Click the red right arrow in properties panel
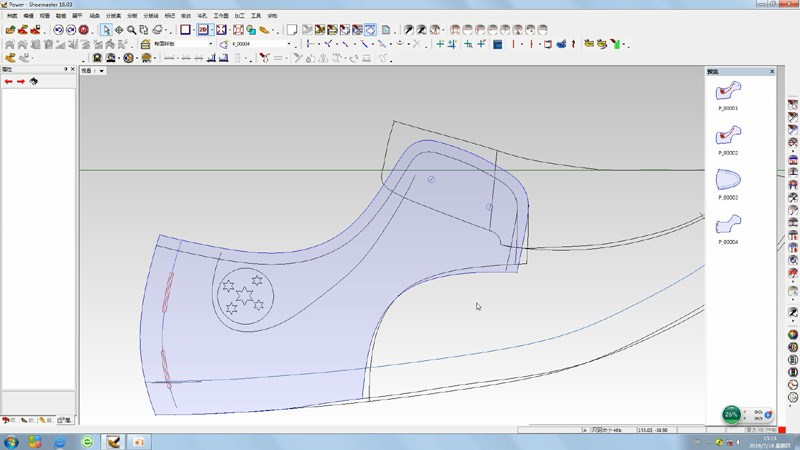Image resolution: width=800 pixels, height=450 pixels. point(21,82)
